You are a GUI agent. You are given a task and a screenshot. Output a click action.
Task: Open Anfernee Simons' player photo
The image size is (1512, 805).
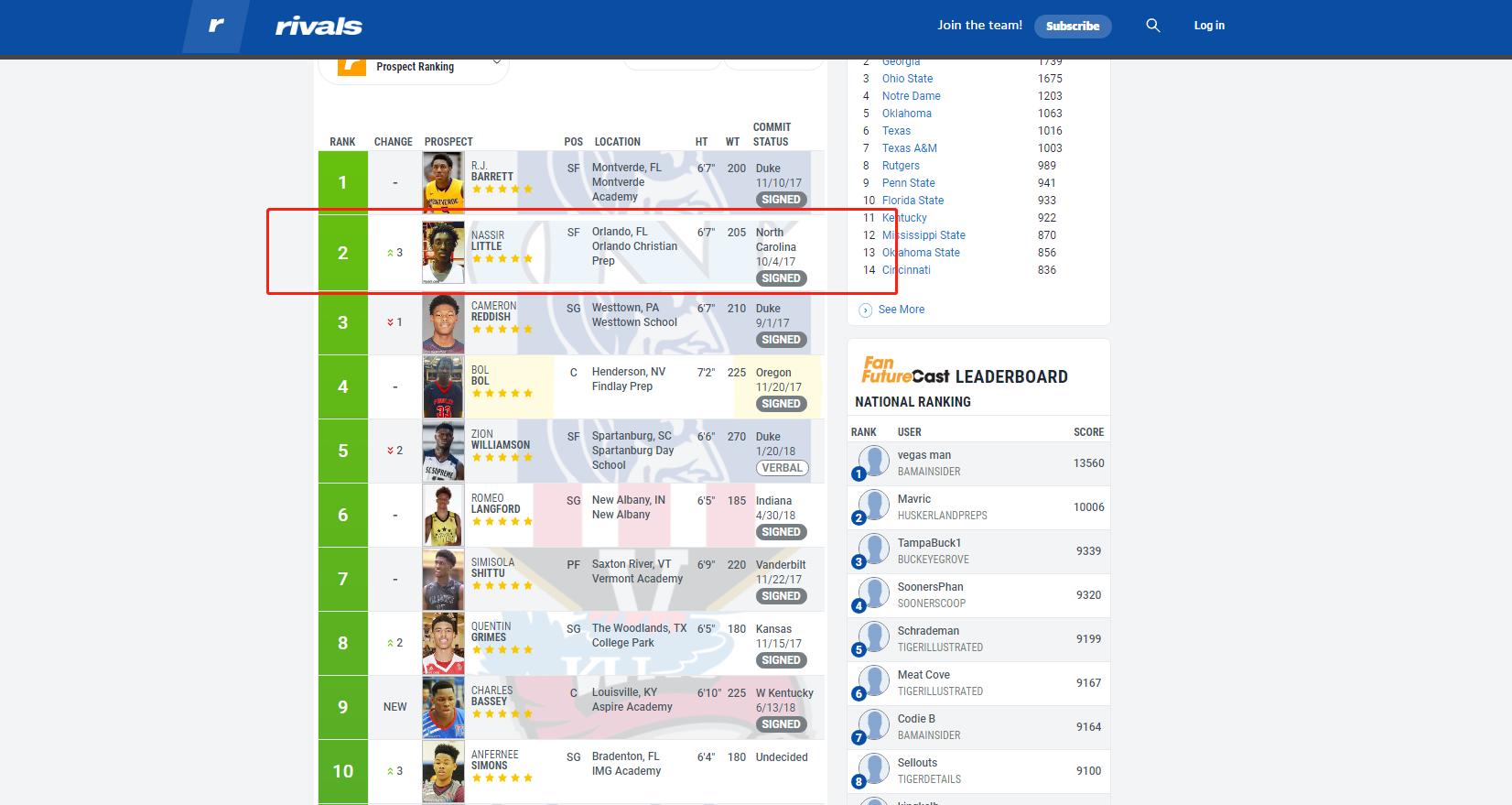pyautogui.click(x=443, y=771)
